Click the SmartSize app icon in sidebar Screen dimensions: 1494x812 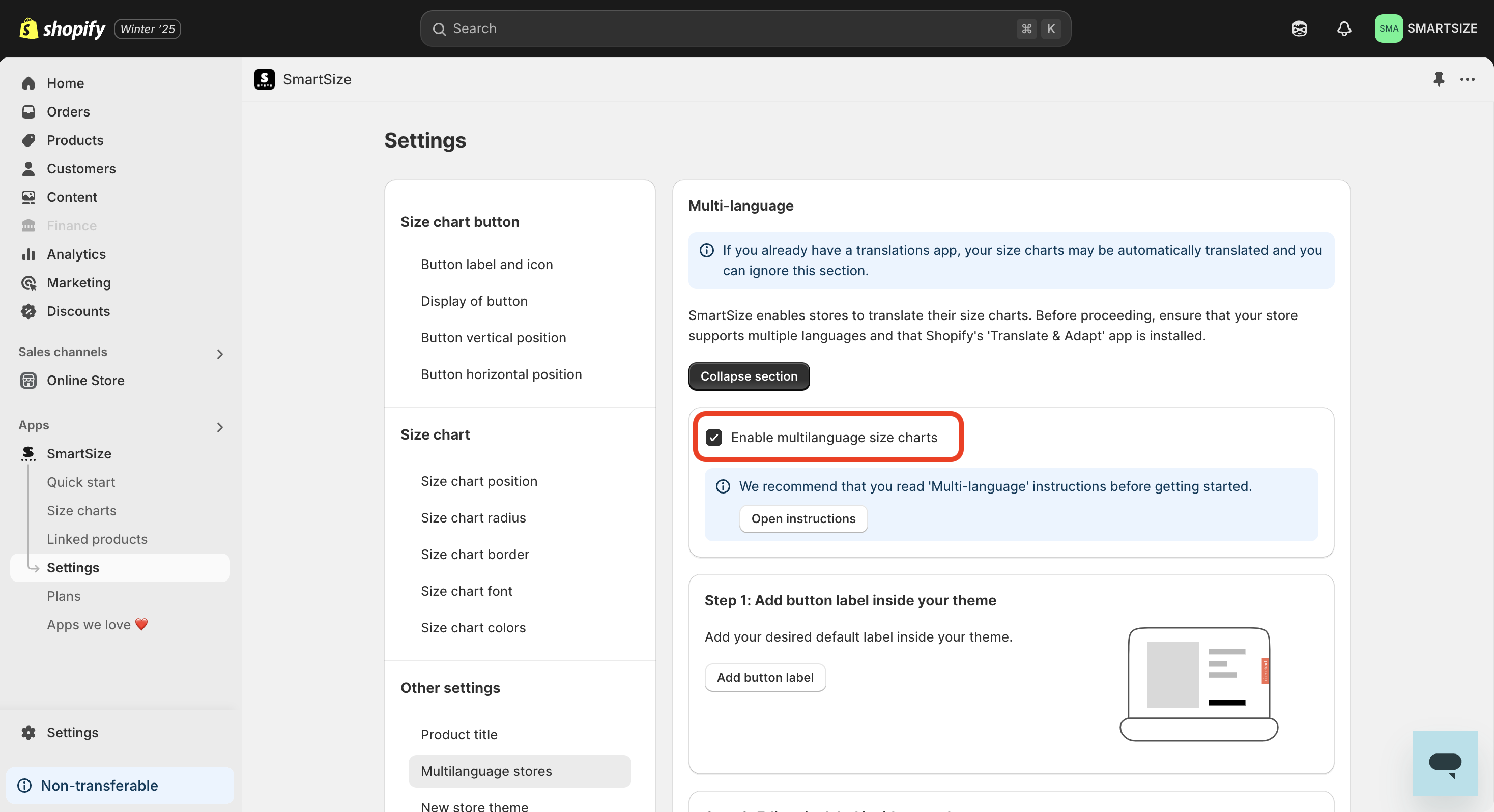28,453
